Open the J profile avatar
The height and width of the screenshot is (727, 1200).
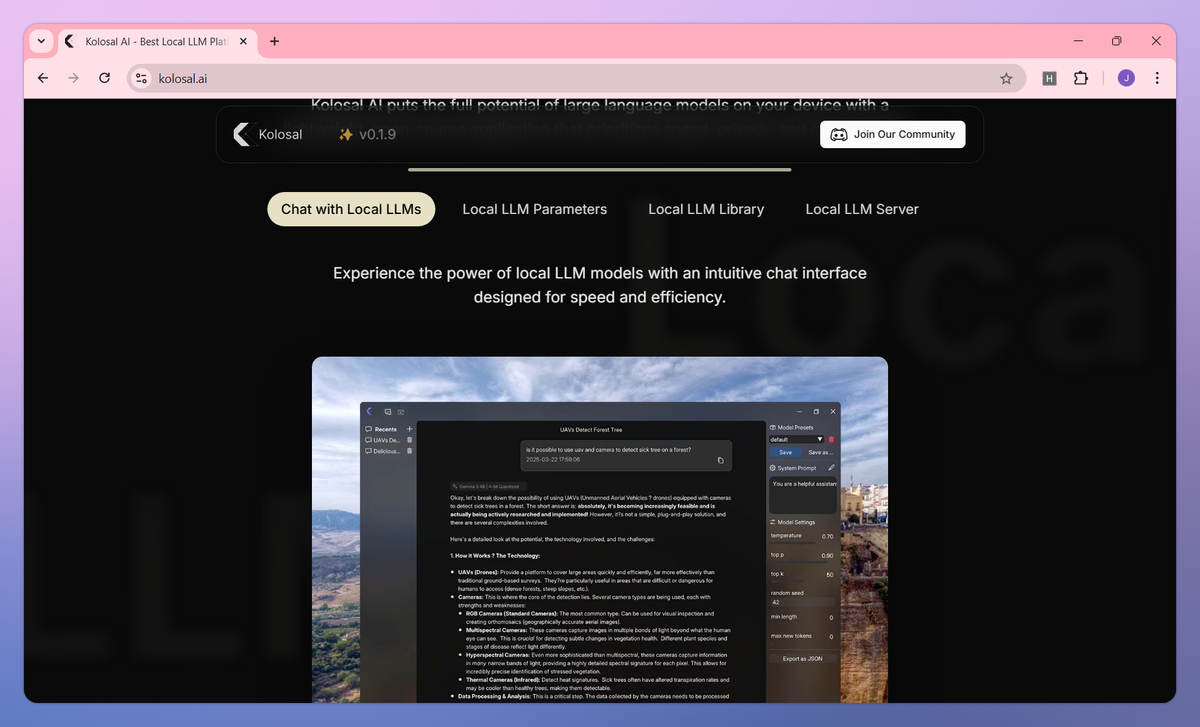click(1126, 78)
